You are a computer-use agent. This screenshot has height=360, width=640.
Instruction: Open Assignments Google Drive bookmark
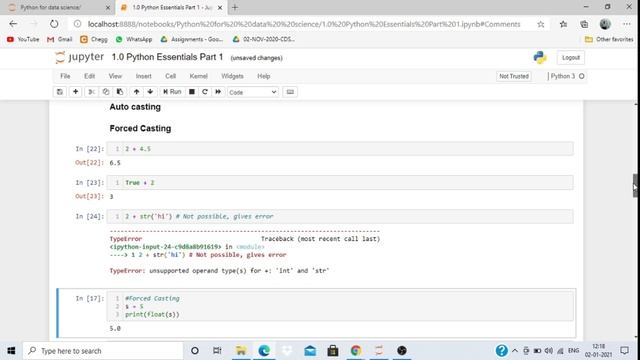point(191,39)
